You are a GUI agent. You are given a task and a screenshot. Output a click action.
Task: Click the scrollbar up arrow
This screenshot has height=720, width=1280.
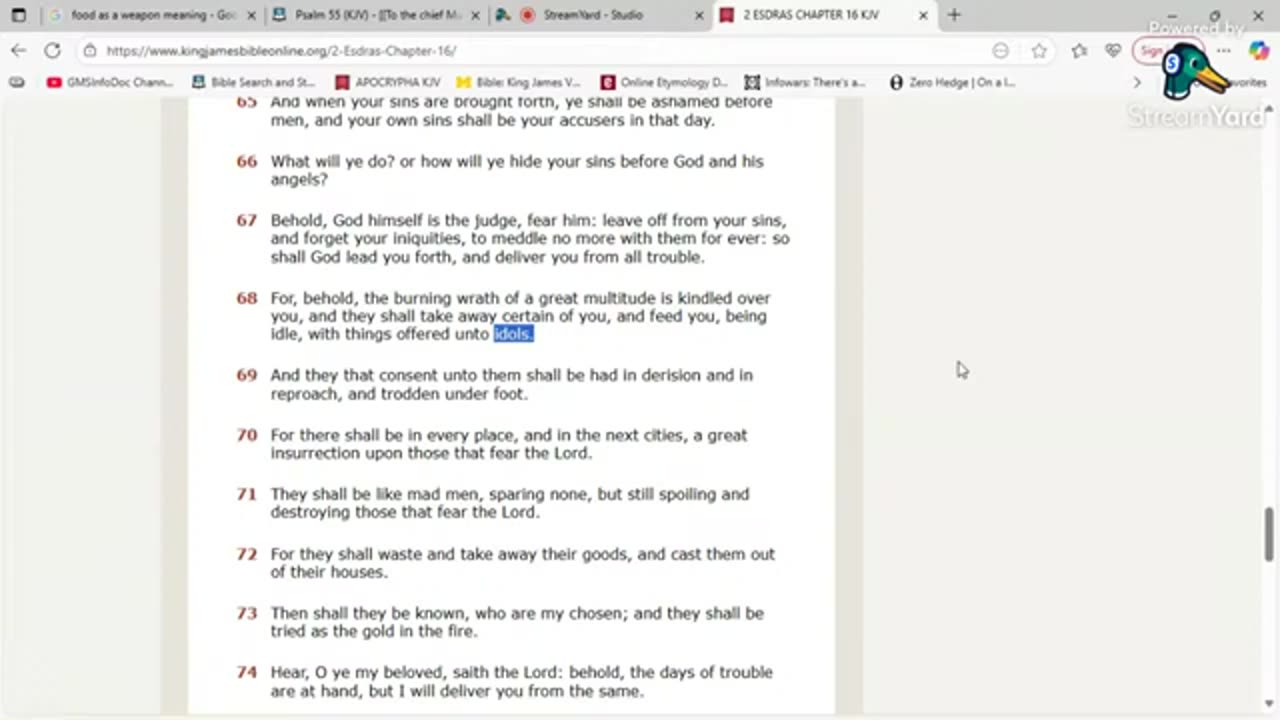tap(1270, 107)
